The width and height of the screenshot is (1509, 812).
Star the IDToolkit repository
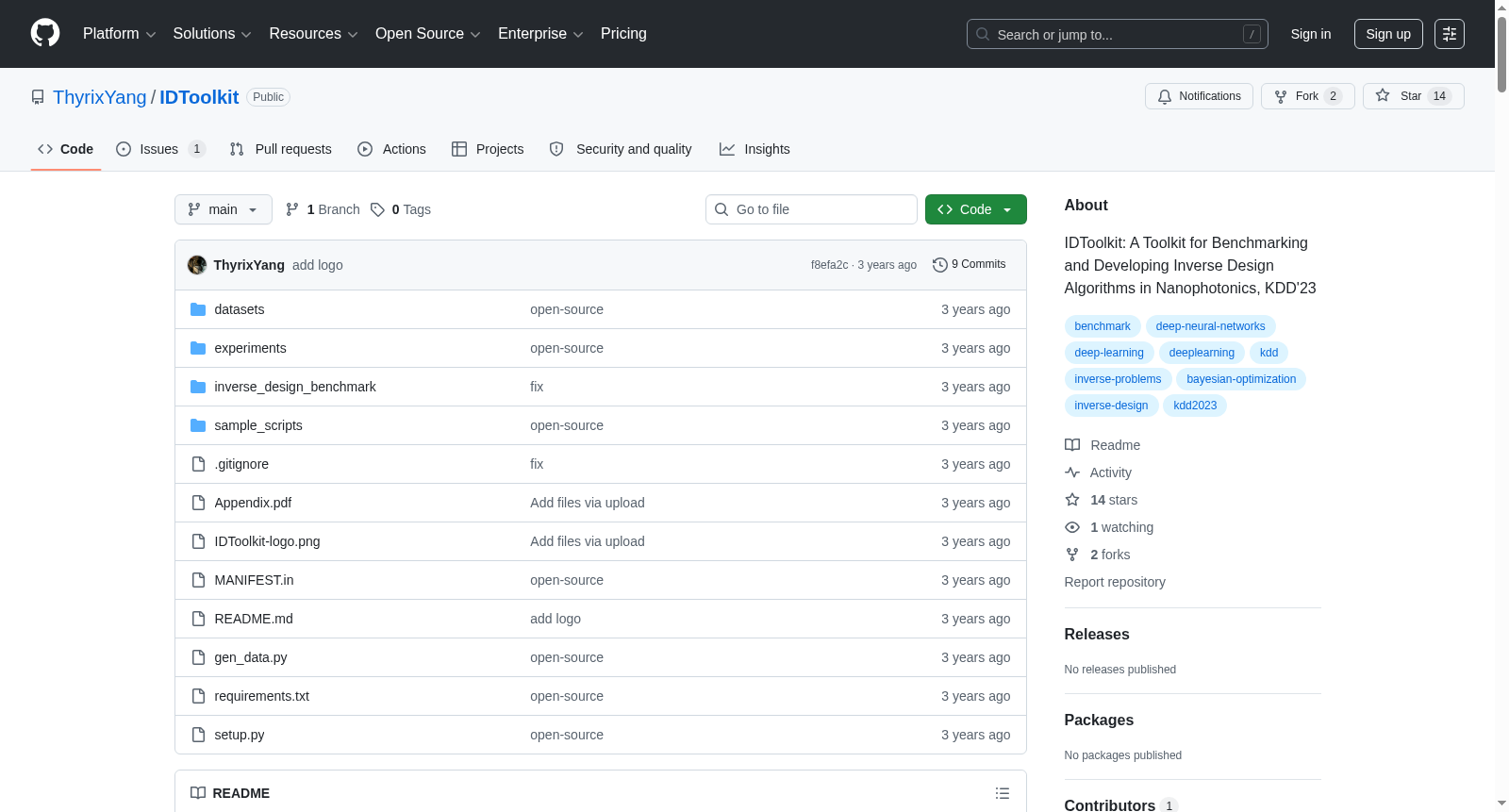[1413, 96]
